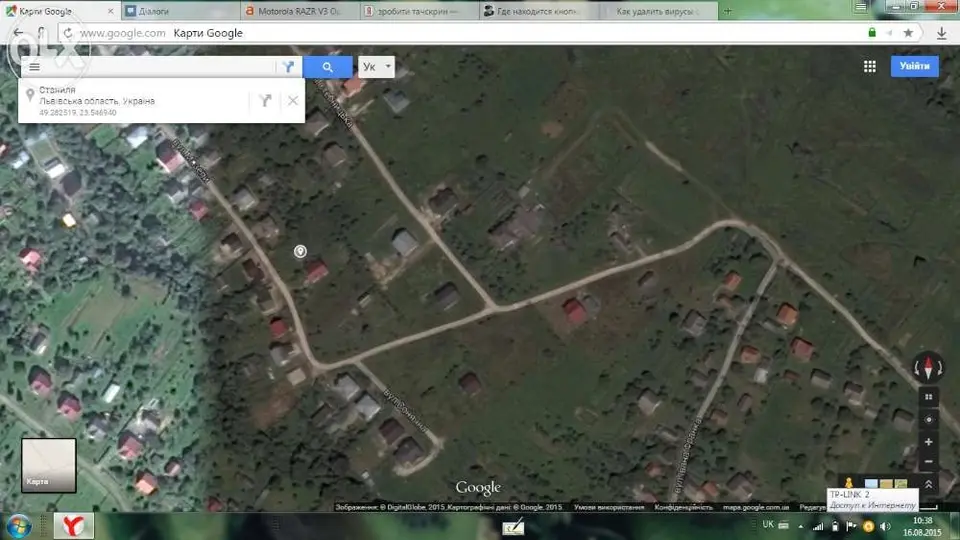Open Конфіденційність link
Viewport: 960px width, 540px height.
pyautogui.click(x=683, y=507)
